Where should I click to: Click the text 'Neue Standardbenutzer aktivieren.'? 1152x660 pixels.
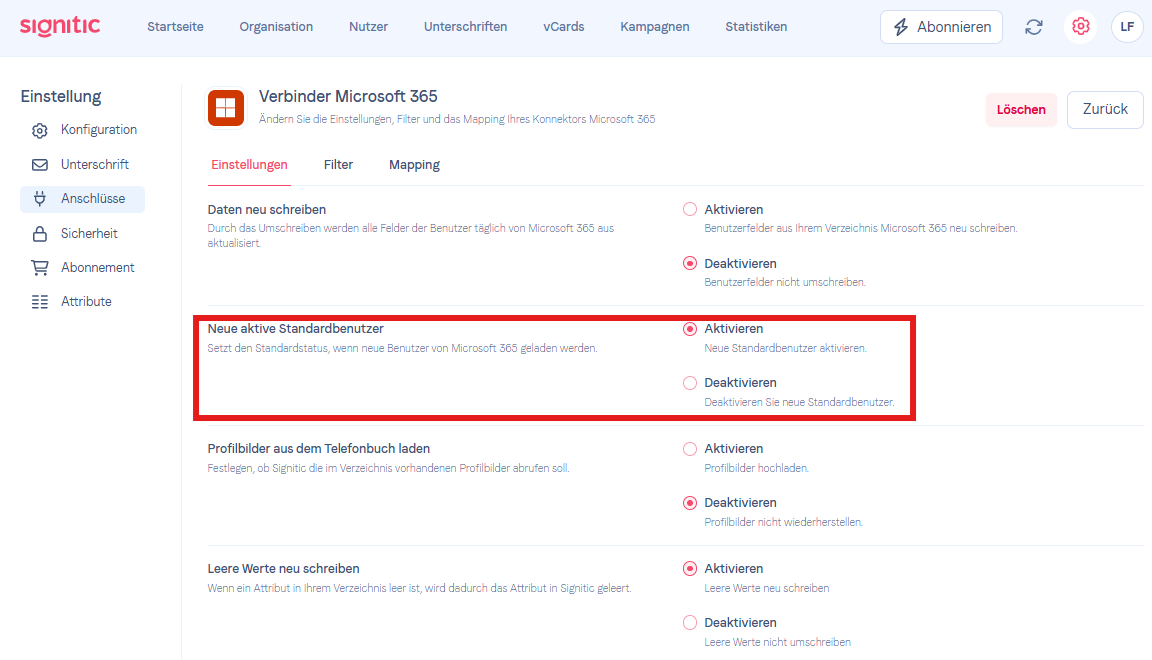tap(785, 348)
